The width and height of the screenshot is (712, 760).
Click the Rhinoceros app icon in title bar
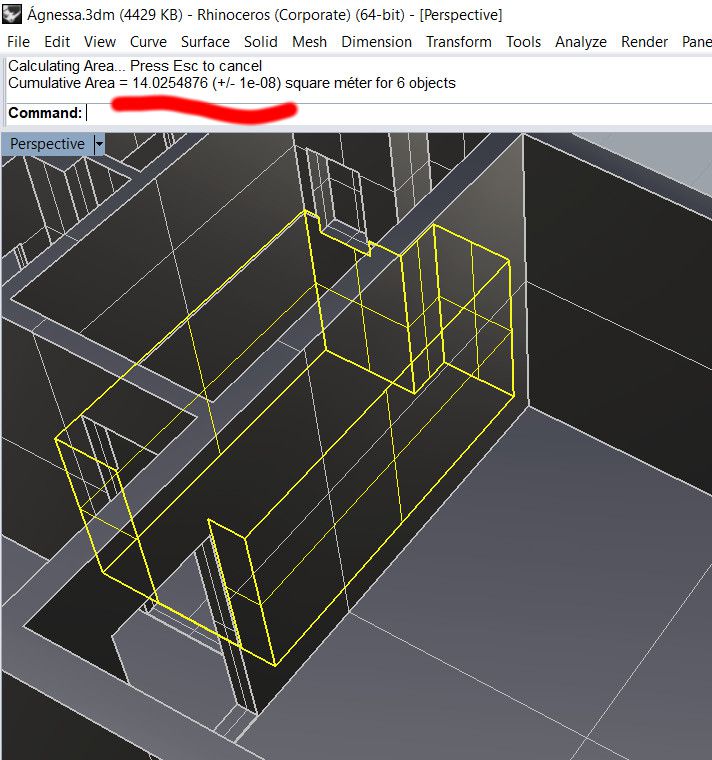tap(12, 14)
